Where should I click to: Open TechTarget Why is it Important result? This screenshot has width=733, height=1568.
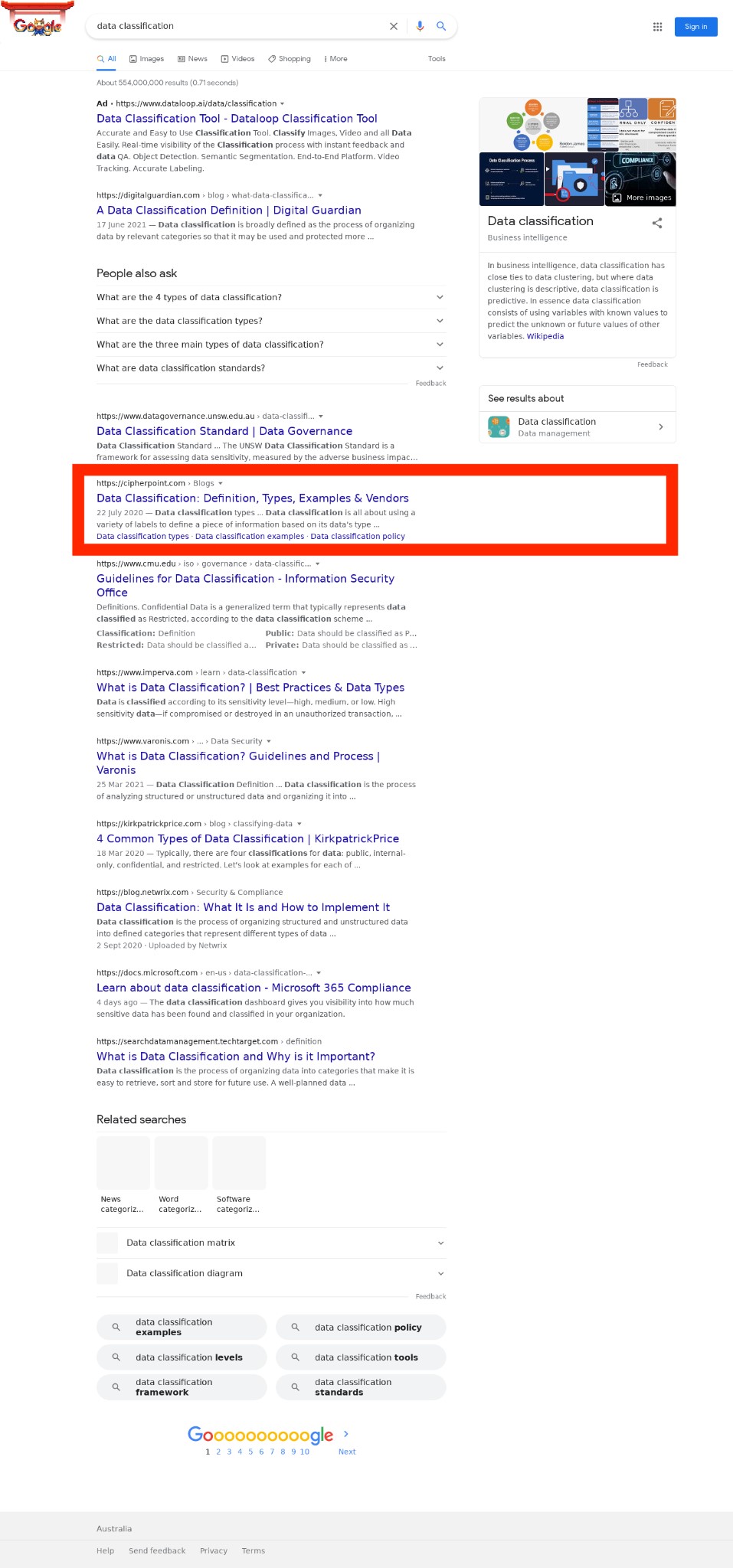[x=236, y=1057]
